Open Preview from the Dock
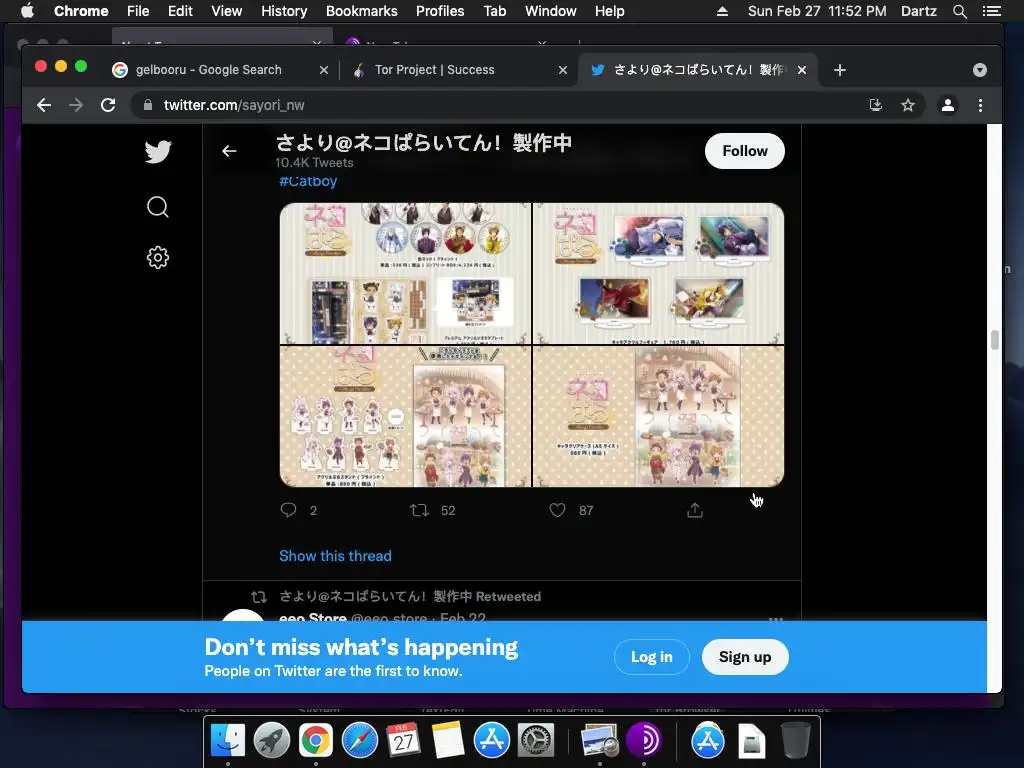Image resolution: width=1024 pixels, height=768 pixels. coord(599,741)
